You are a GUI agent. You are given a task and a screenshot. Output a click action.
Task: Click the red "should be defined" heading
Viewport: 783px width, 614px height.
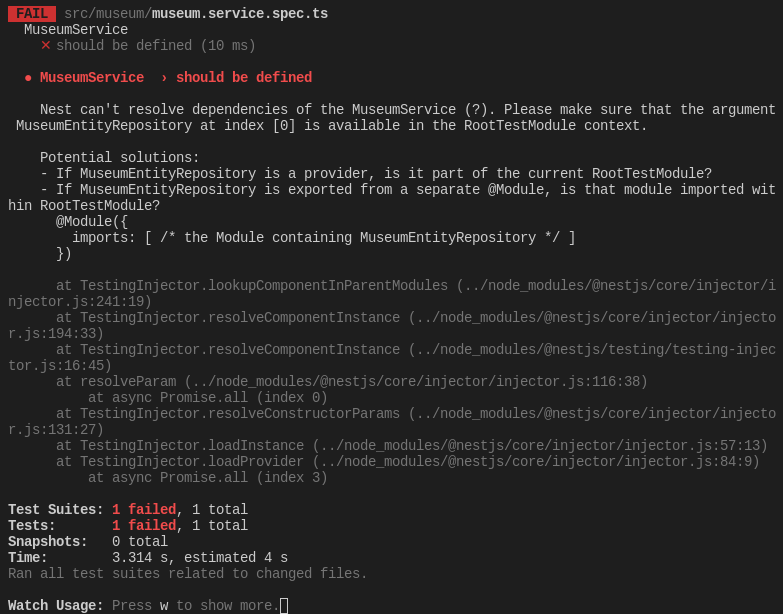pyautogui.click(x=244, y=77)
